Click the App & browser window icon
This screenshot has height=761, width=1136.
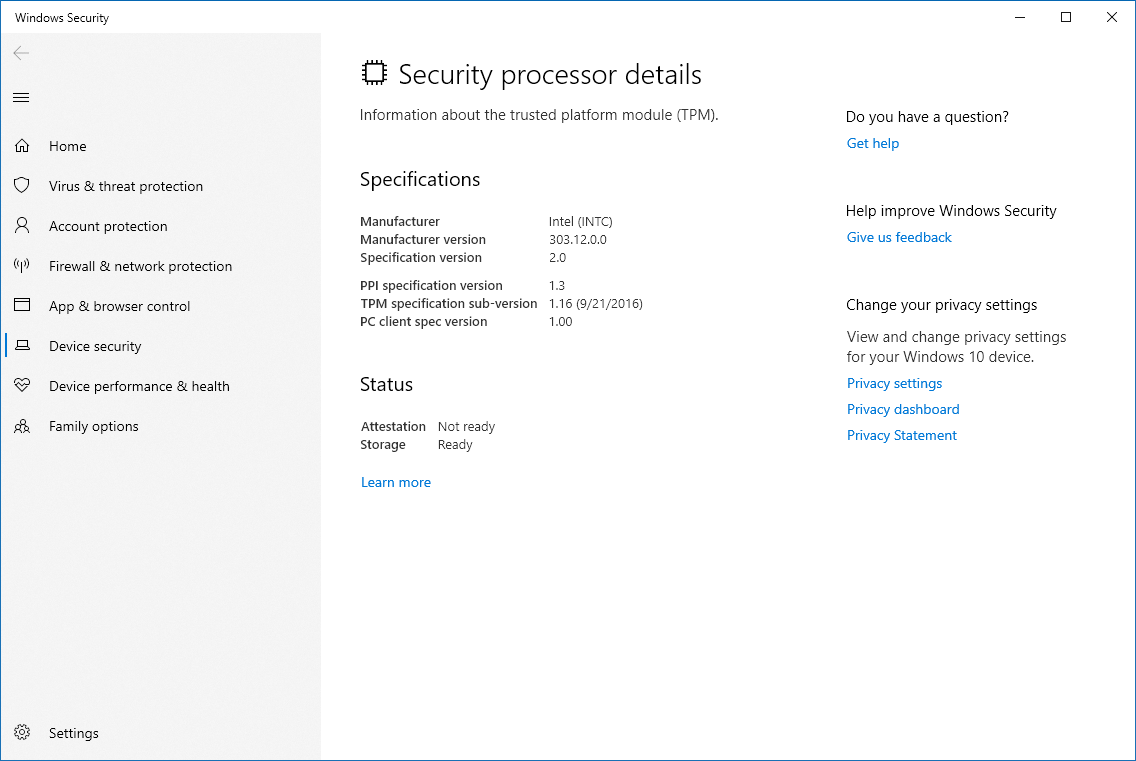[22, 305]
